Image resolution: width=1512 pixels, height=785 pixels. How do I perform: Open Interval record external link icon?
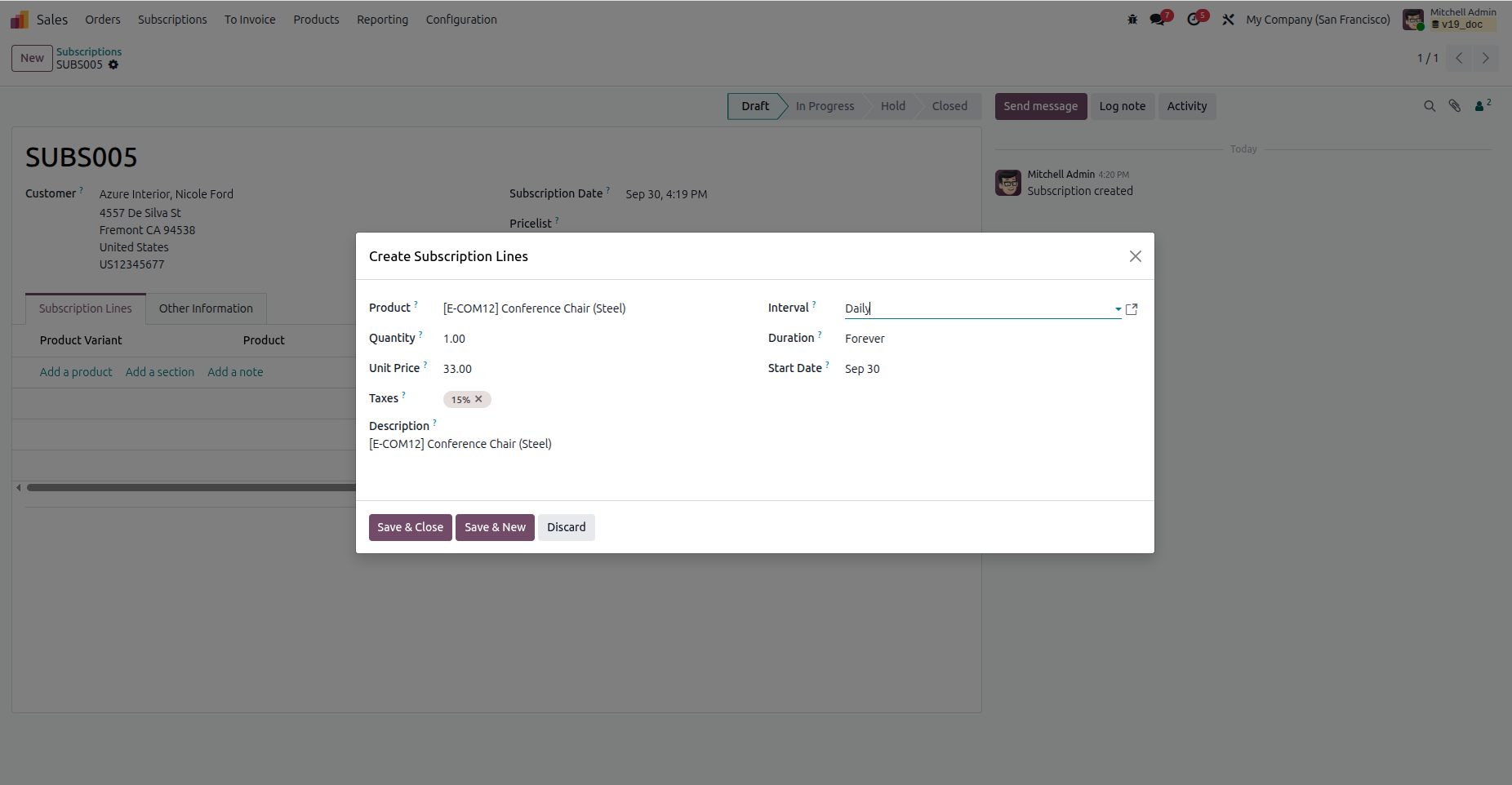pos(1132,309)
